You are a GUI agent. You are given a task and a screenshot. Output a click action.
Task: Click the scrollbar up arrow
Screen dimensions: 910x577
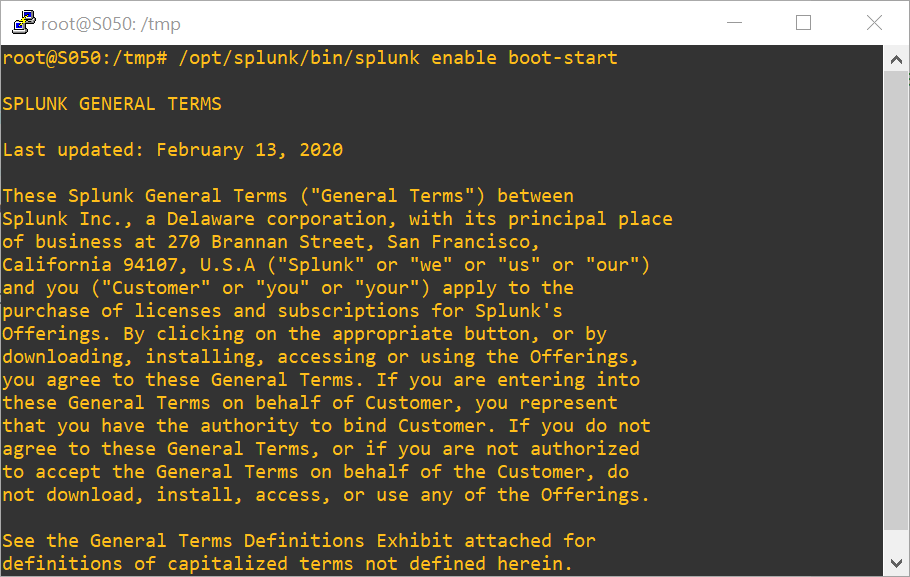click(x=896, y=59)
